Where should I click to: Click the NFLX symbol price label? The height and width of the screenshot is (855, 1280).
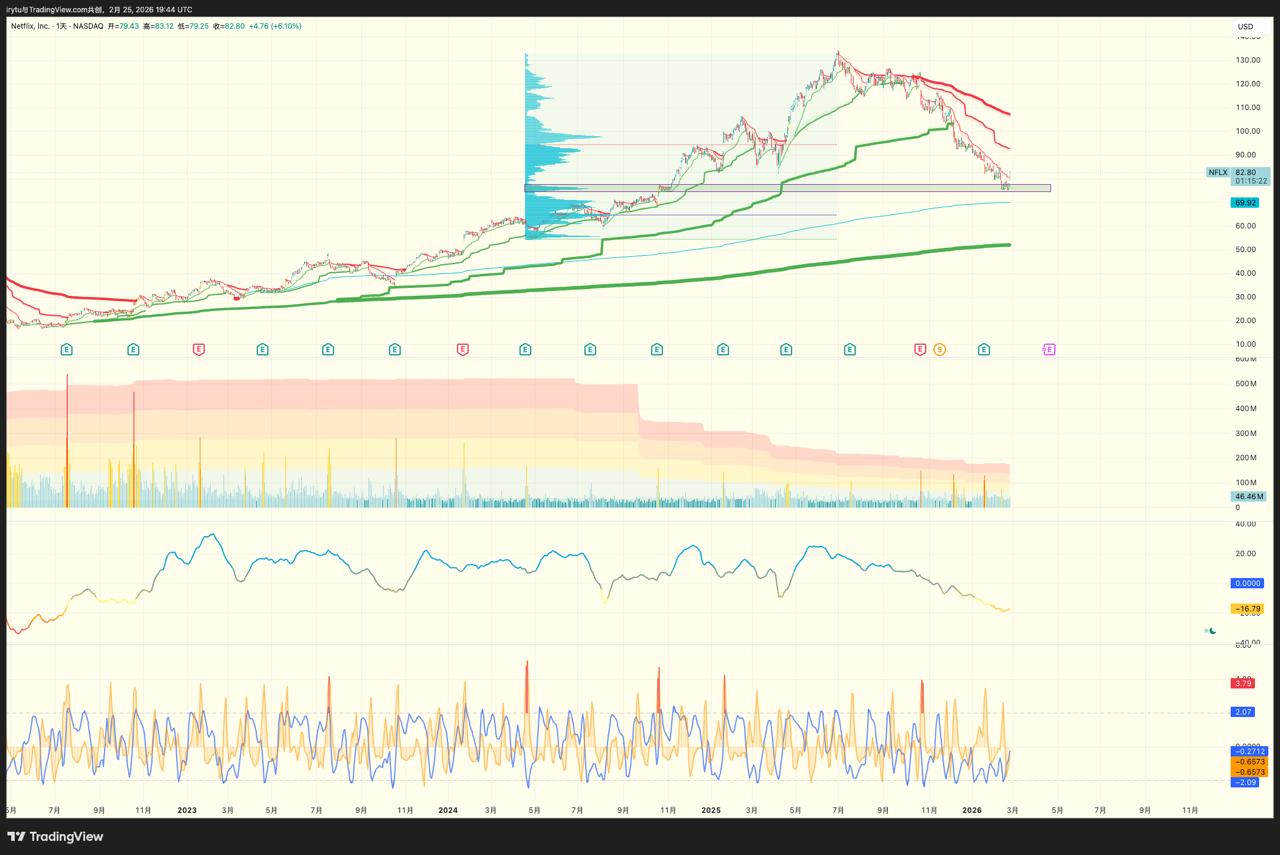click(x=1217, y=172)
